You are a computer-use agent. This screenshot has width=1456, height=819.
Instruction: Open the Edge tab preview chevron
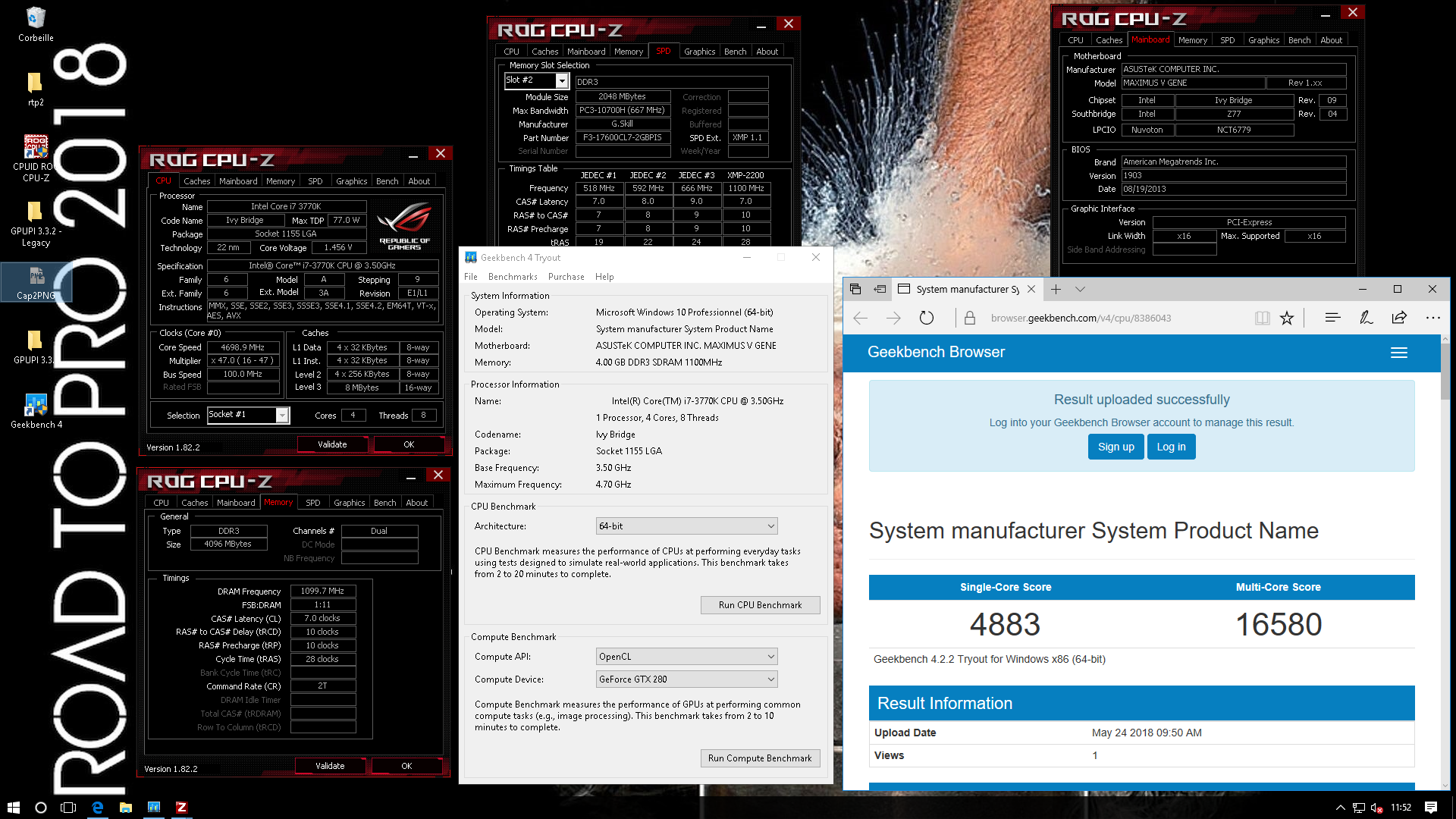click(1080, 289)
